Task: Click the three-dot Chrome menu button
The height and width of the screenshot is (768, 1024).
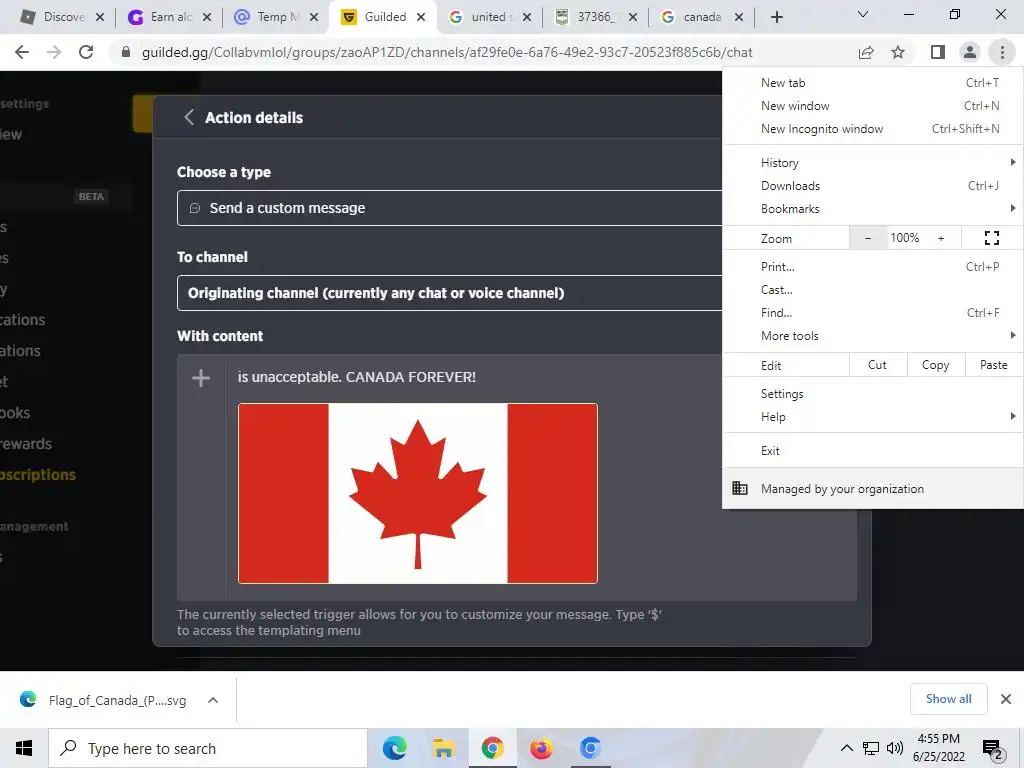Action: [1002, 52]
